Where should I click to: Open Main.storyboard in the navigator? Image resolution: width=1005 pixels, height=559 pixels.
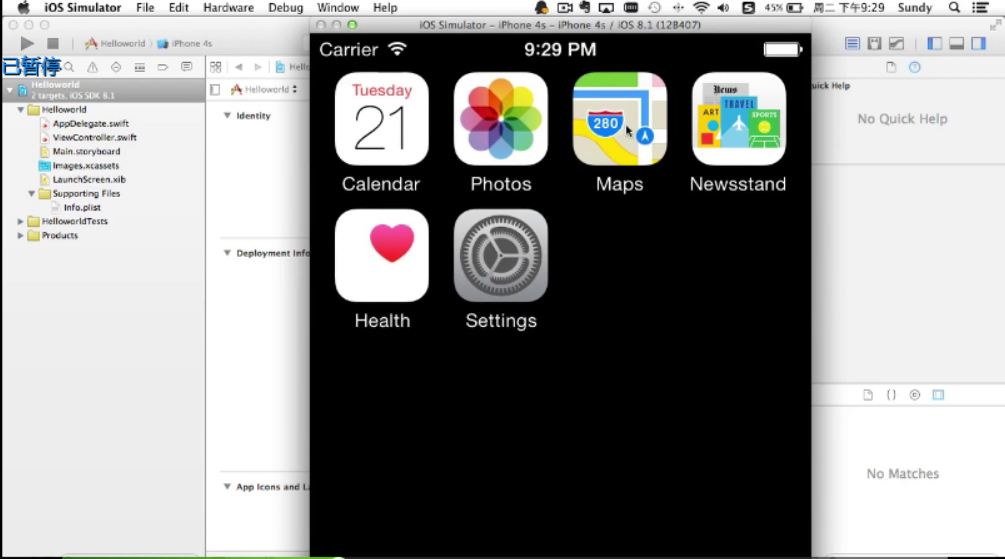(86, 152)
